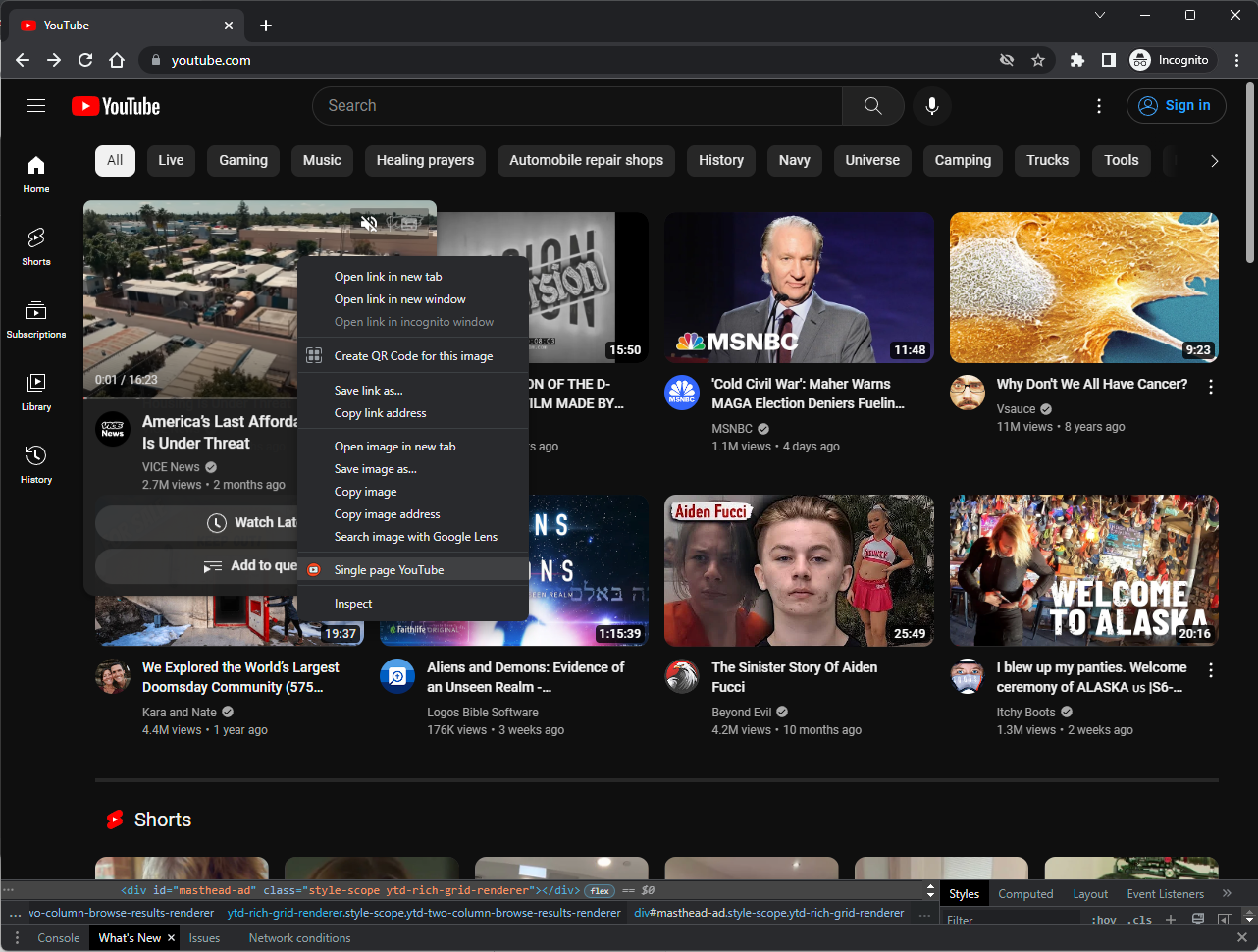Expand more DevTools sidebar tabs chevron
Viewport: 1258px width, 952px height.
click(x=1227, y=893)
